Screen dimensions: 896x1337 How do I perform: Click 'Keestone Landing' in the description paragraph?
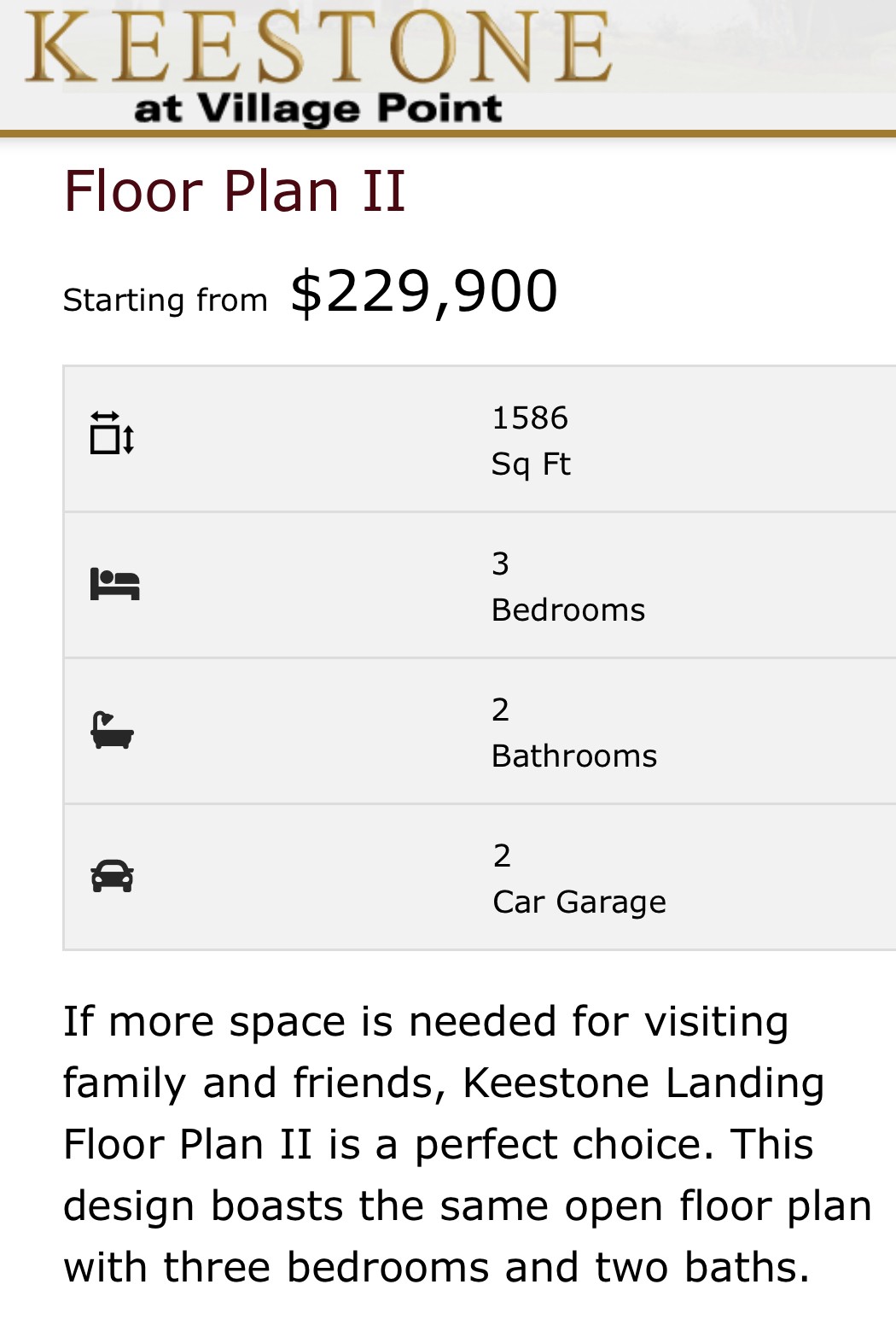click(x=643, y=1083)
